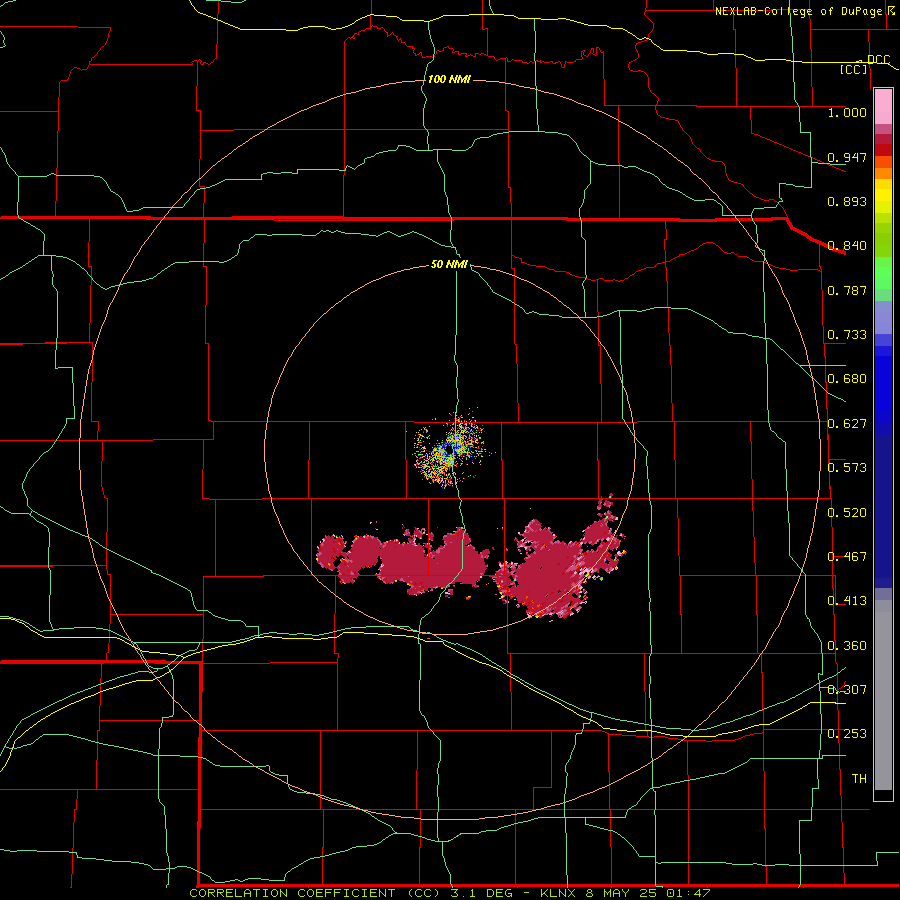The width and height of the screenshot is (900, 900).
Task: Click the 100 NMI range ring label
Action: pos(449,79)
